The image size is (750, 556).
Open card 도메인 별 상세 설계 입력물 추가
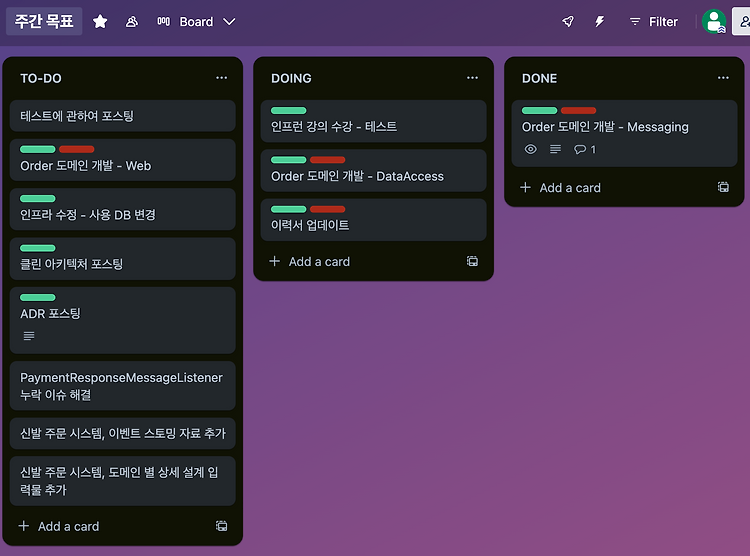tap(122, 481)
